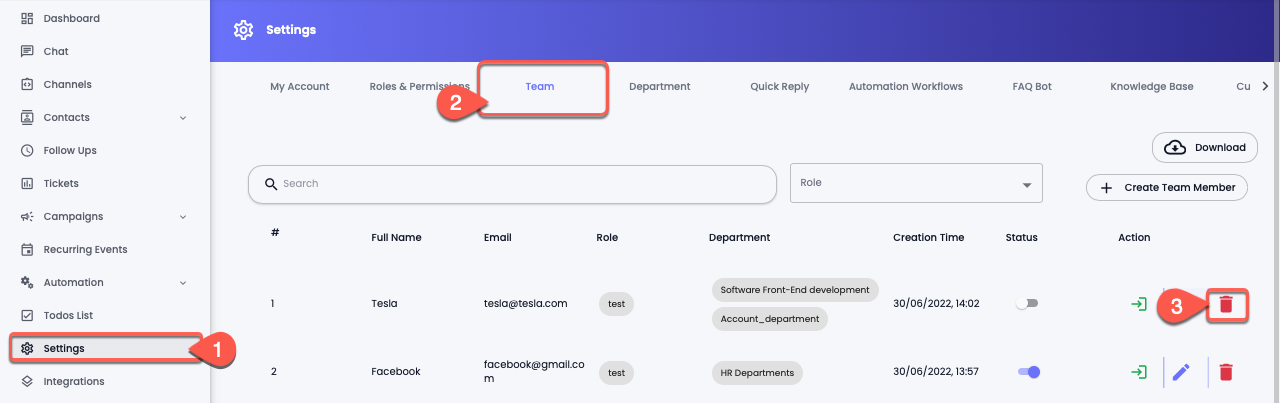Click creation time 30/06/2022, 13:57
The width and height of the screenshot is (1280, 403).
pyautogui.click(x=936, y=372)
